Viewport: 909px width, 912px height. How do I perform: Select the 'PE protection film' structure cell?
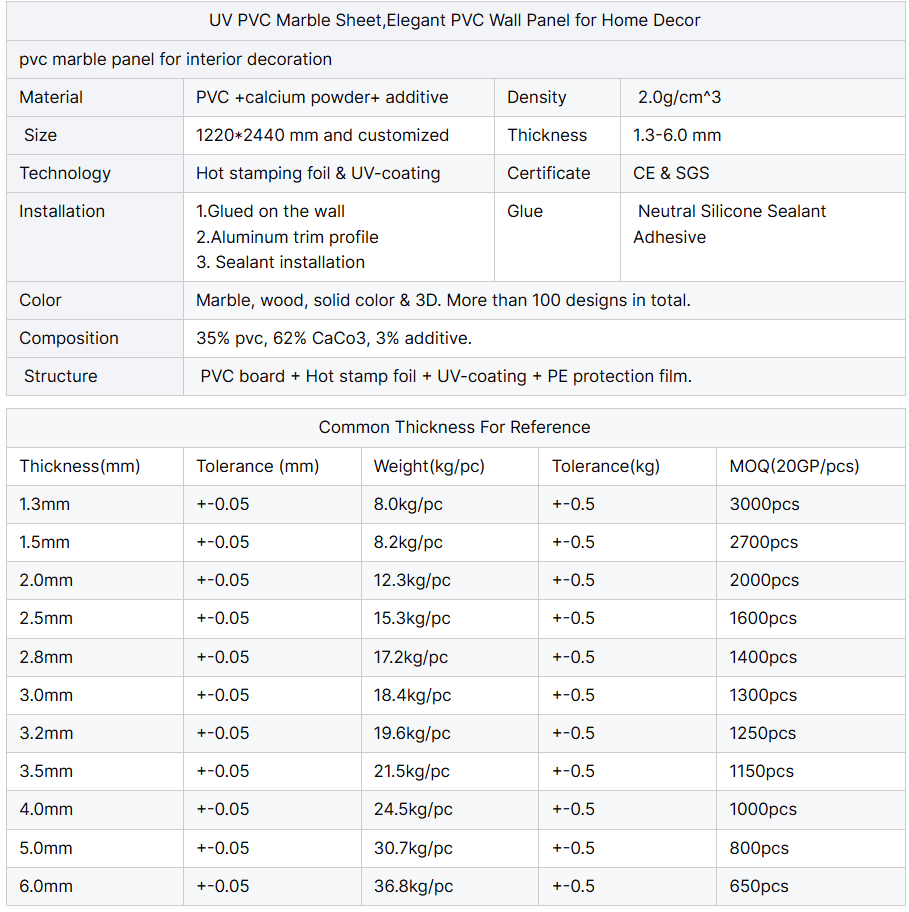coord(446,376)
